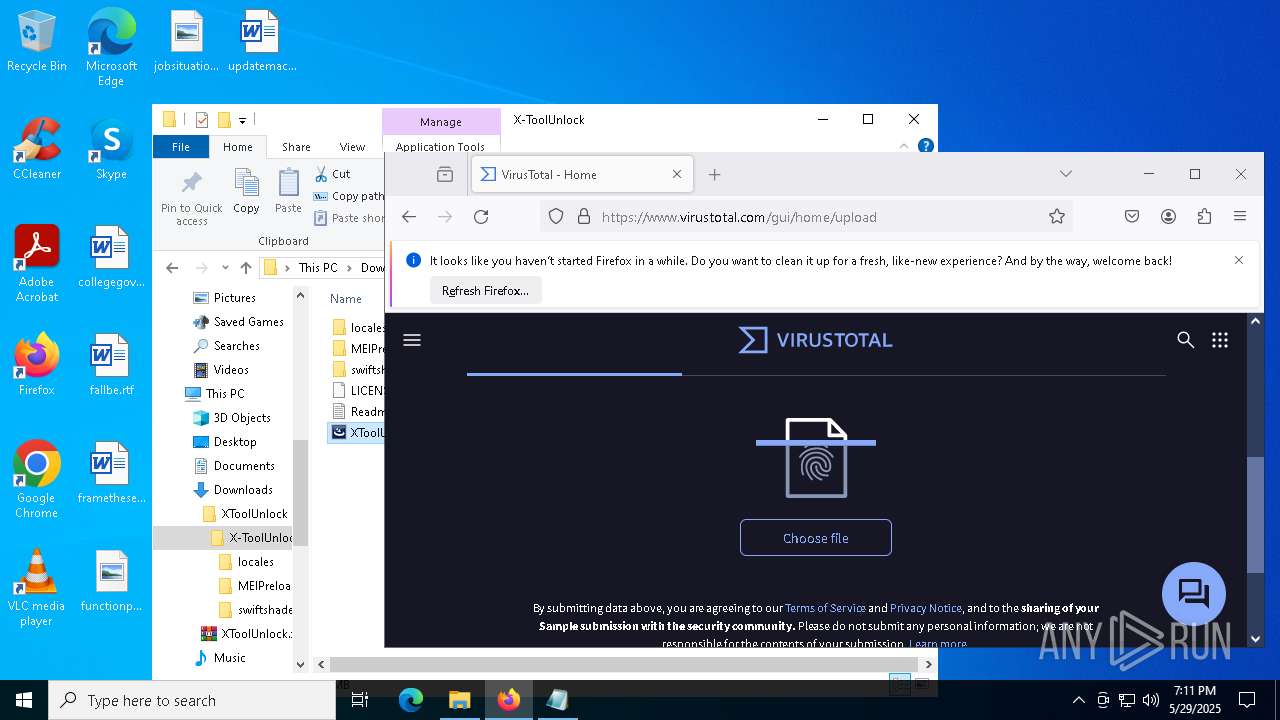Screen dimensions: 1280x720
Task: Close the VirusTotal - Home tab
Action: coord(677,174)
